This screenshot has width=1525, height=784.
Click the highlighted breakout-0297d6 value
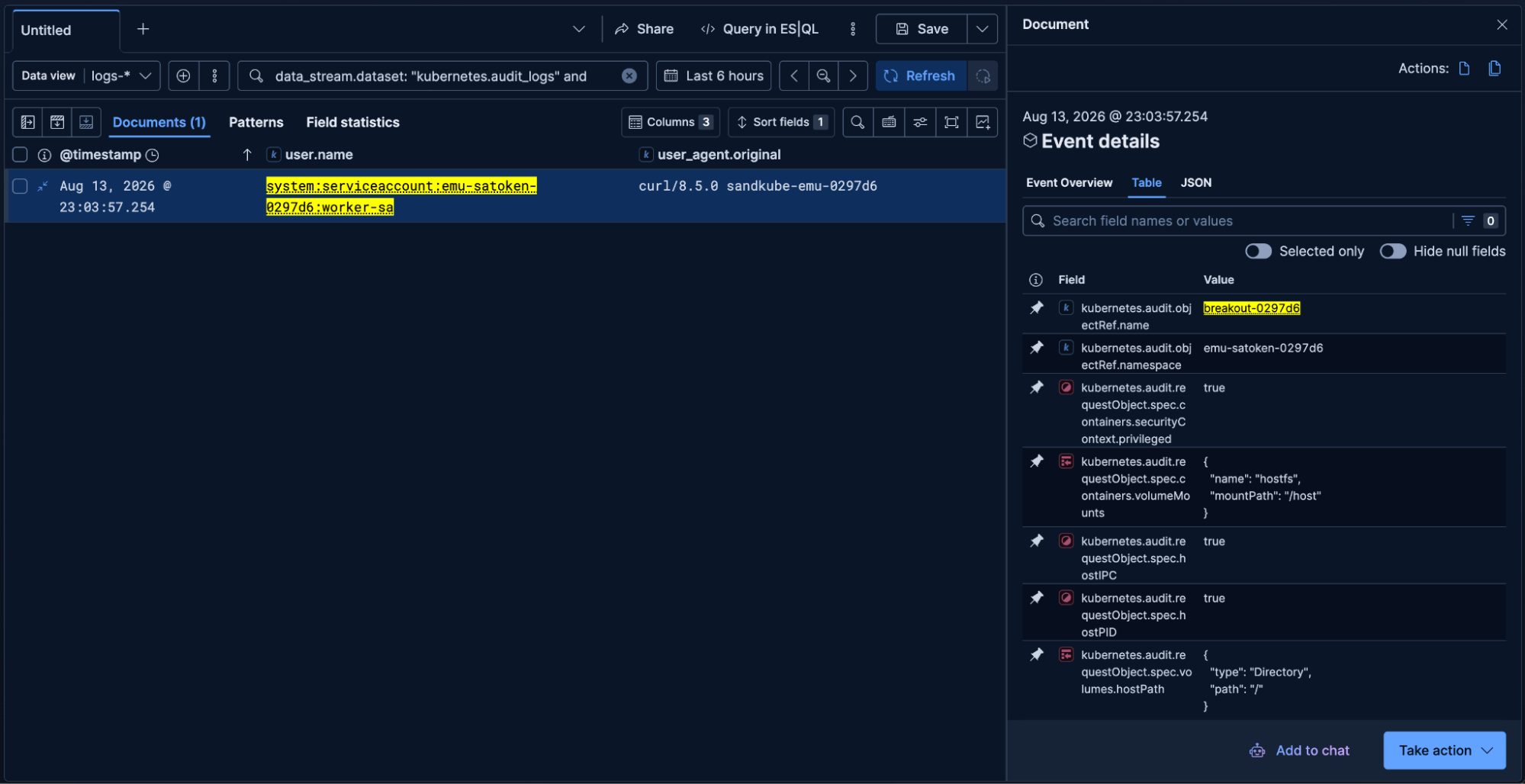coord(1251,308)
